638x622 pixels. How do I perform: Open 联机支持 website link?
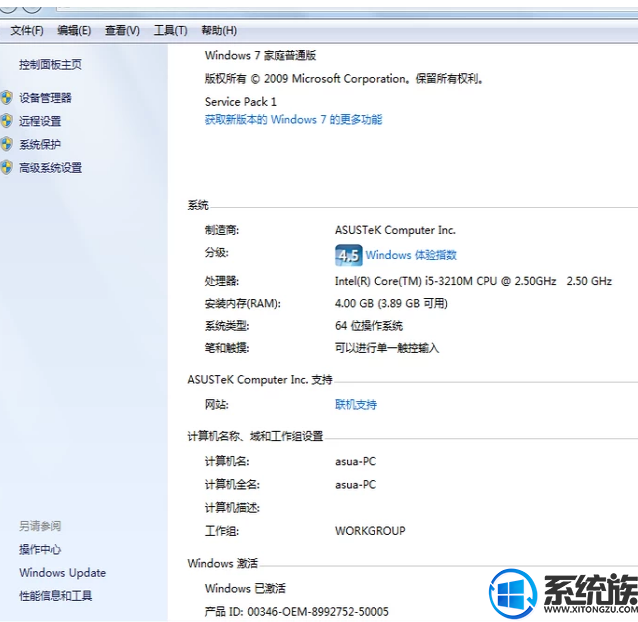pos(356,404)
